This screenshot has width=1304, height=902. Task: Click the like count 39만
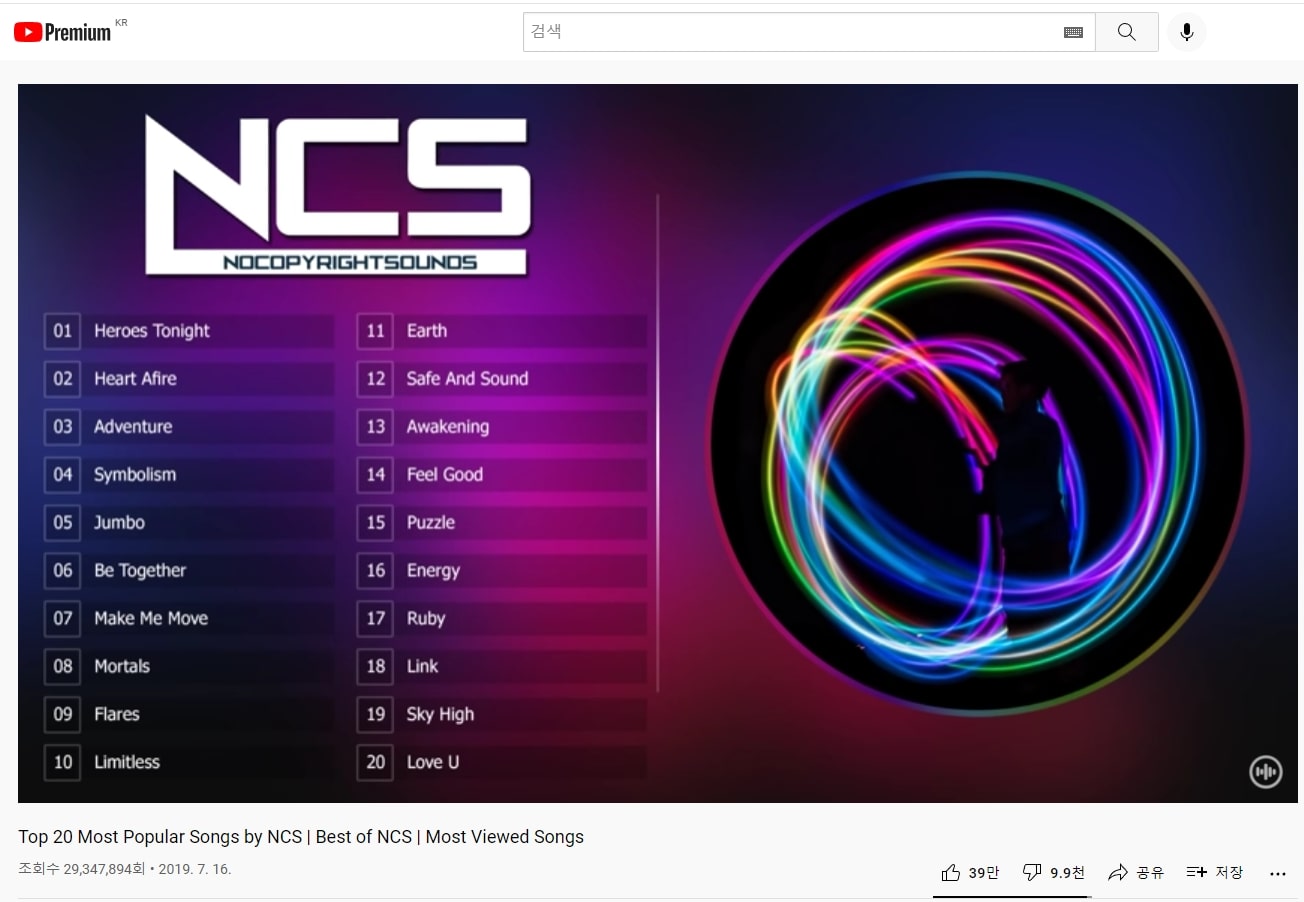click(984, 873)
